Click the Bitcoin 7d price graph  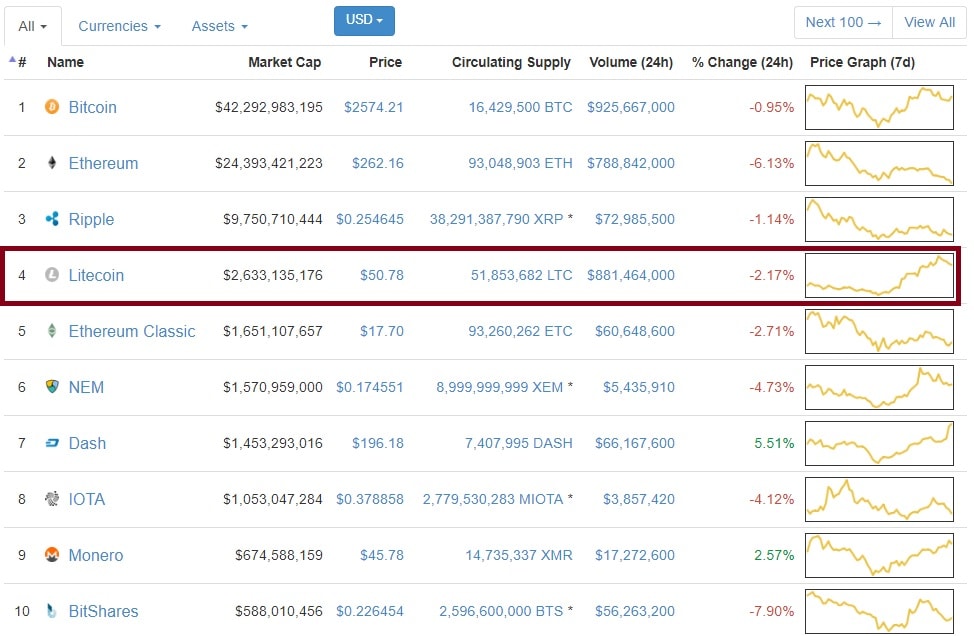[879, 107]
